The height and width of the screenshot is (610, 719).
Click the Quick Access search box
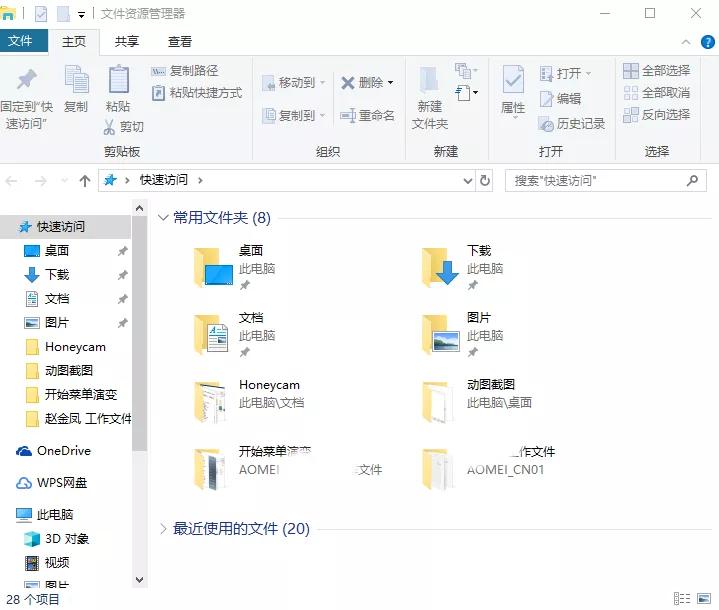(x=595, y=181)
